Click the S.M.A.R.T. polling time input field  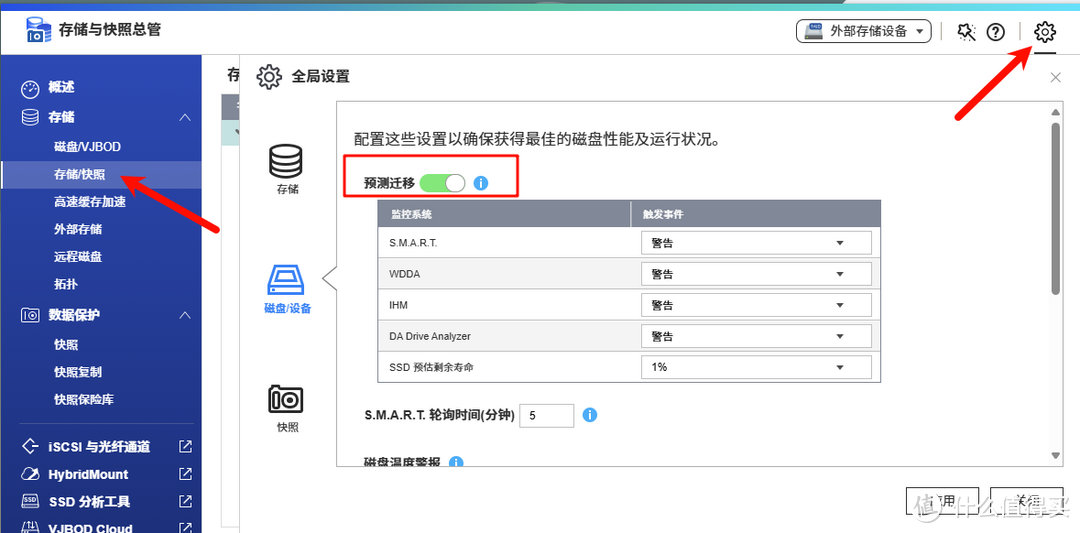(546, 415)
